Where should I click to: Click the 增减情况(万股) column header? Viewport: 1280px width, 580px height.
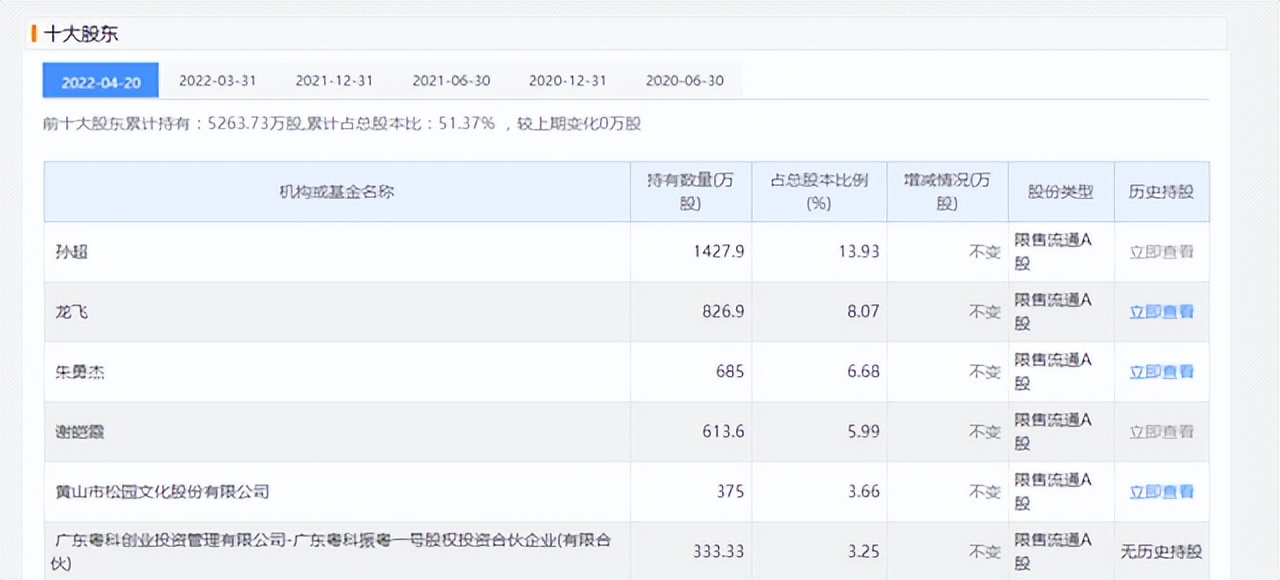click(x=946, y=192)
